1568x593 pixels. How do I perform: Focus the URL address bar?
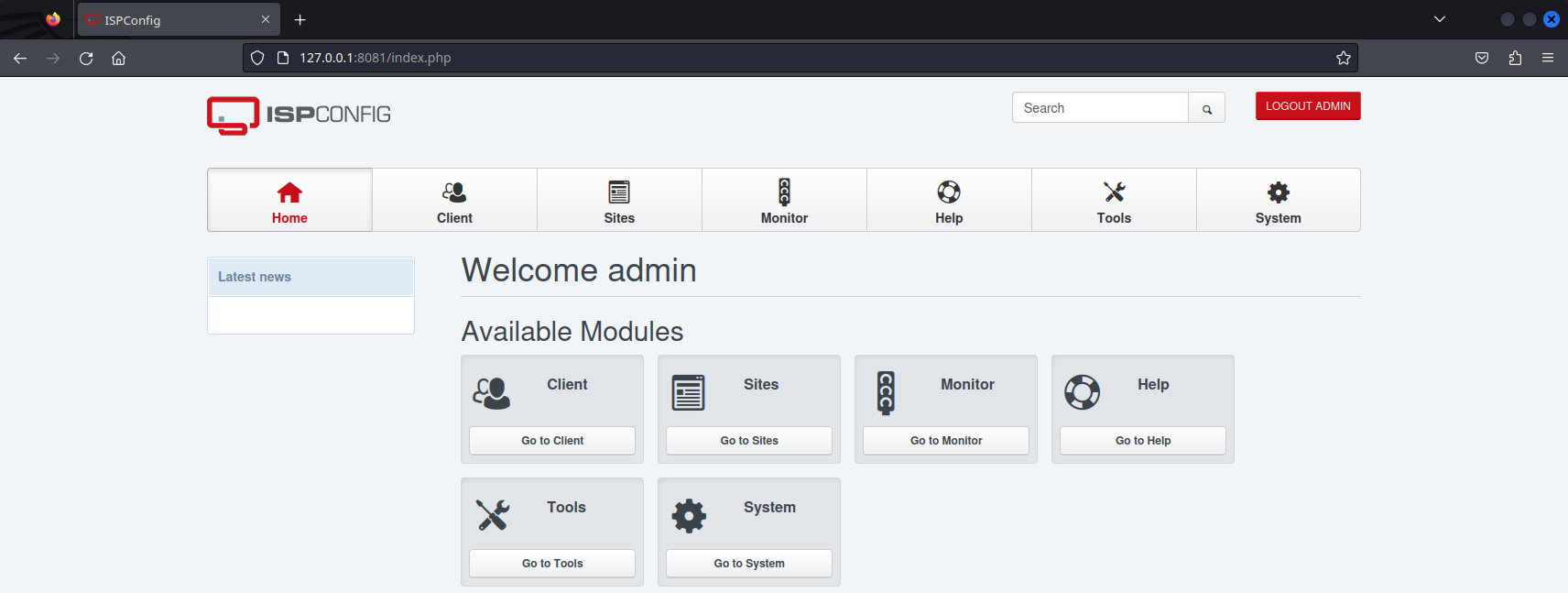pos(800,58)
